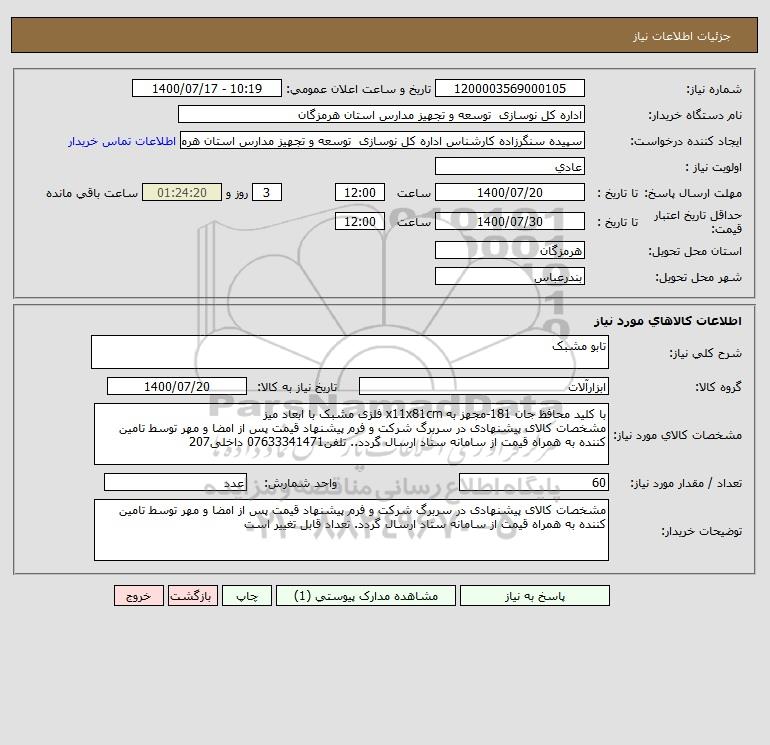Screen dimensions: 770x745
Task: Click remaining time field 01:24:20
Action: tap(182, 193)
